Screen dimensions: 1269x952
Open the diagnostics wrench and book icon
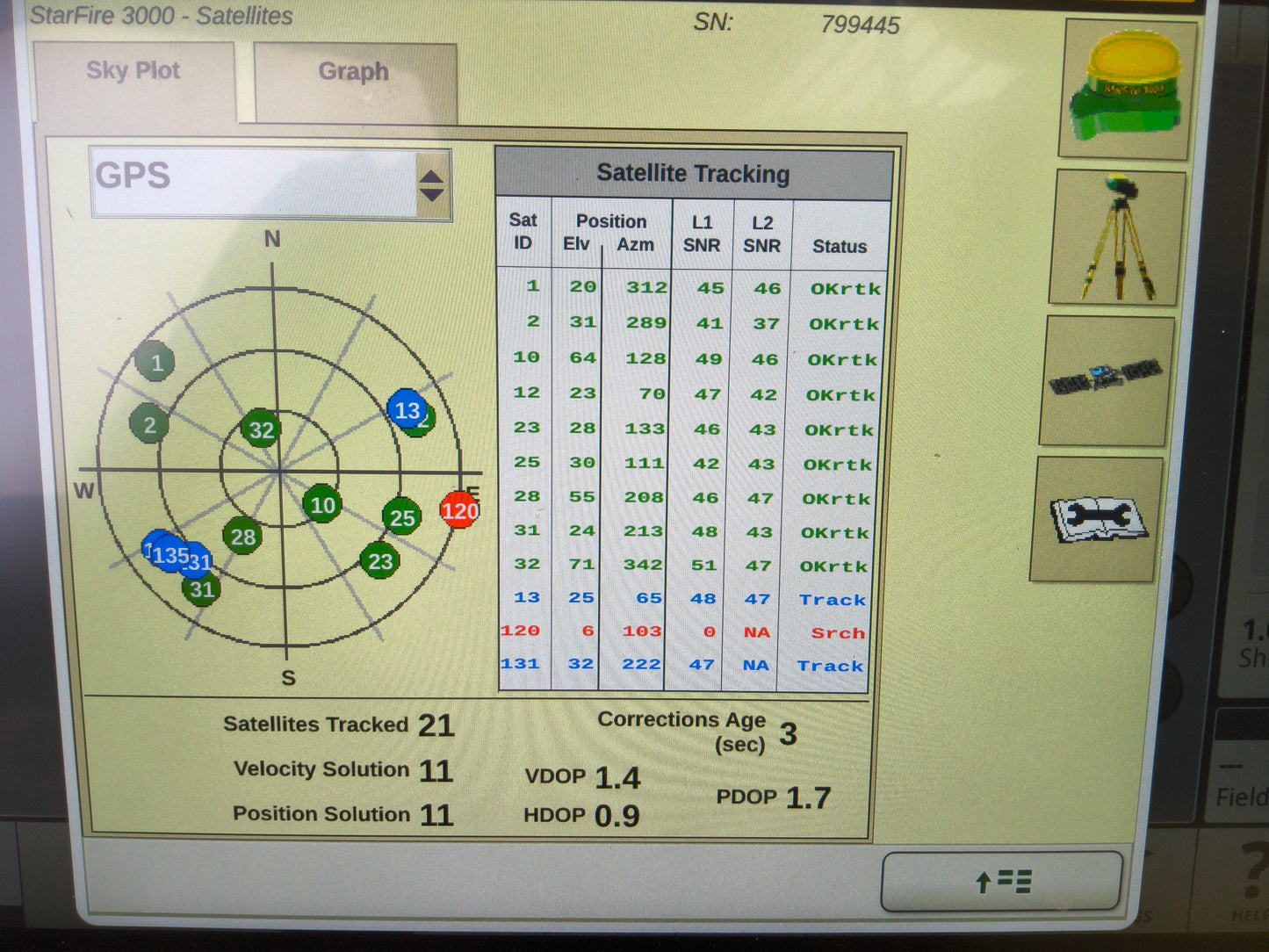(x=1098, y=519)
